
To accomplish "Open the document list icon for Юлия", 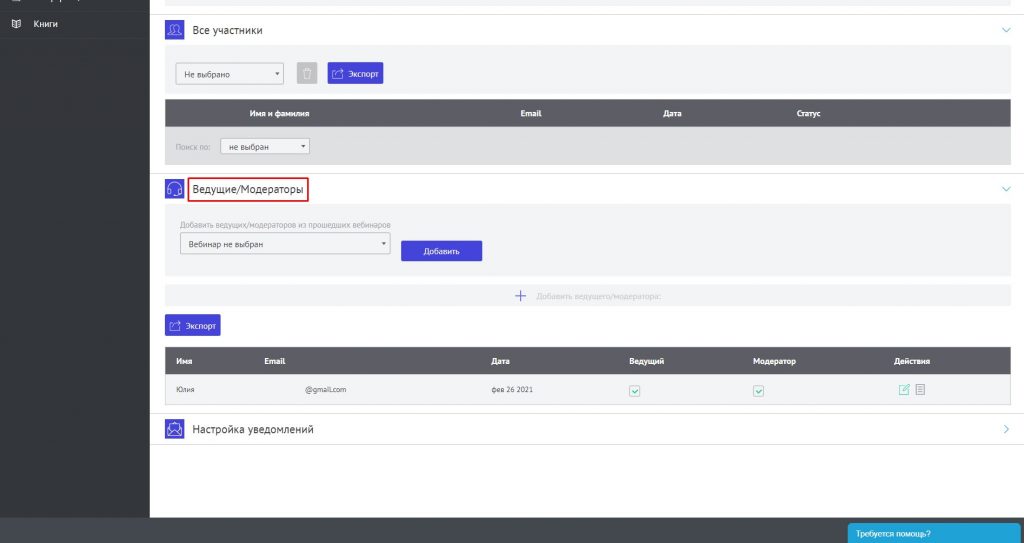I will [920, 390].
